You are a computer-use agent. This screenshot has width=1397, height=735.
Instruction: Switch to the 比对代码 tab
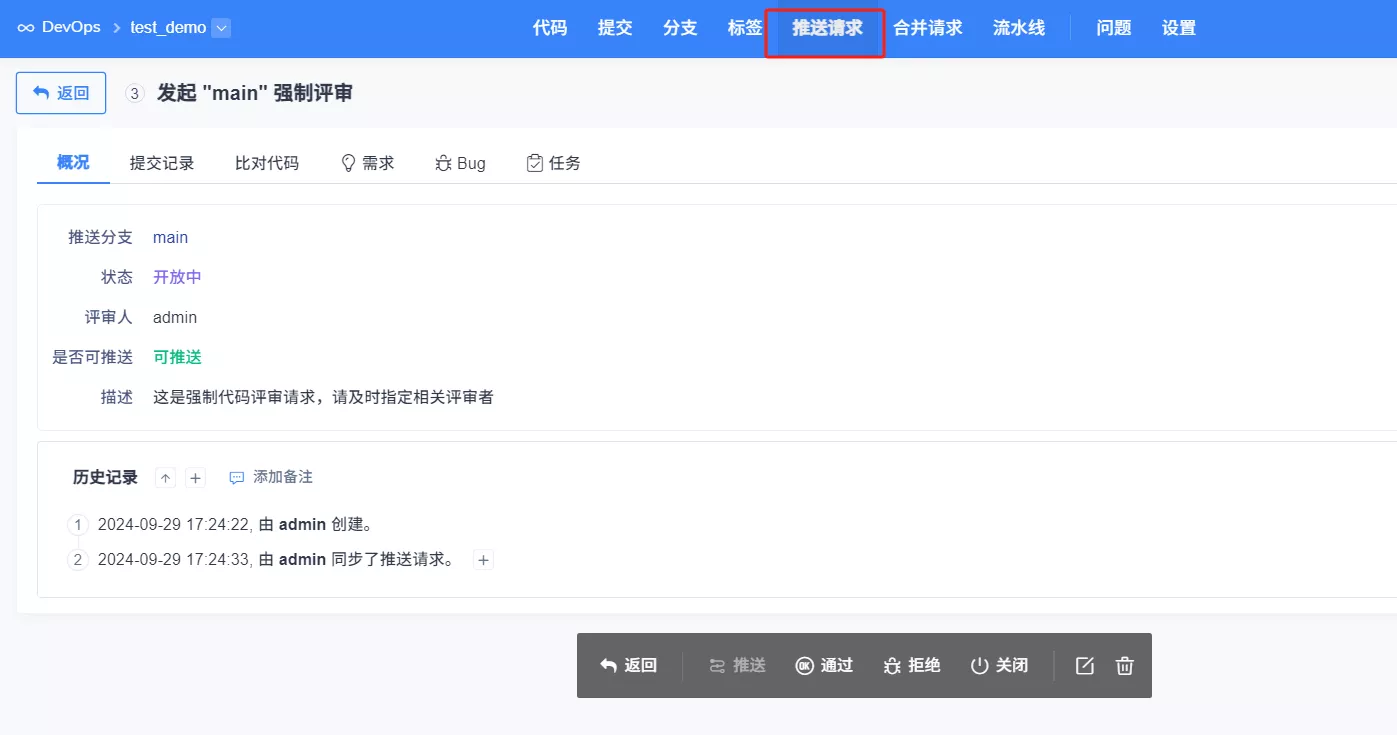(267, 163)
